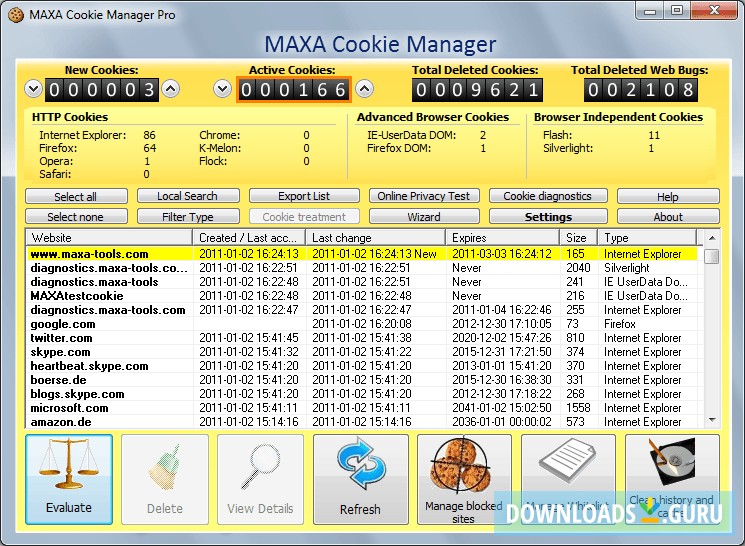This screenshot has width=745, height=546.
Task: Sort list by Website column header
Action: click(109, 238)
